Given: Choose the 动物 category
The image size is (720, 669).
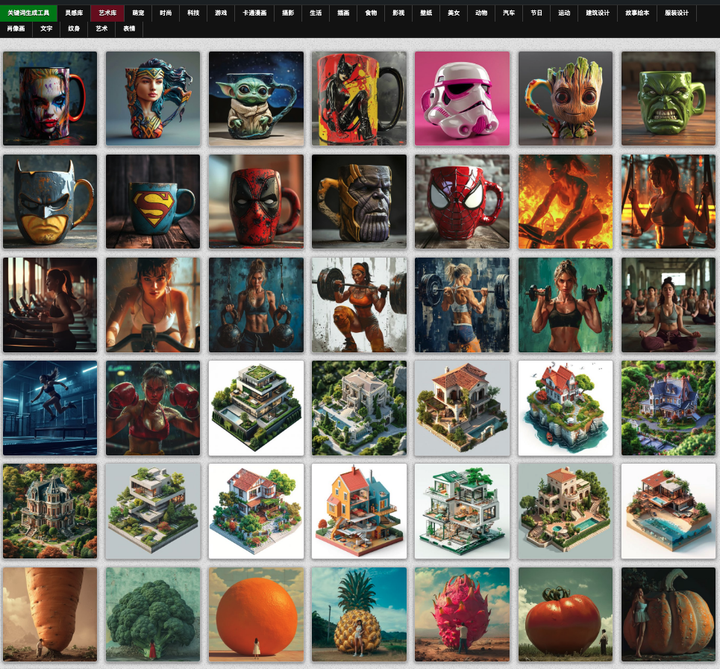Looking at the screenshot, I should tap(481, 13).
